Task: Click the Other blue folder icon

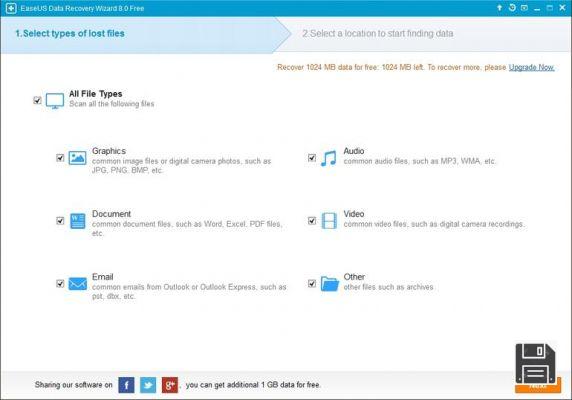Action: click(x=329, y=284)
